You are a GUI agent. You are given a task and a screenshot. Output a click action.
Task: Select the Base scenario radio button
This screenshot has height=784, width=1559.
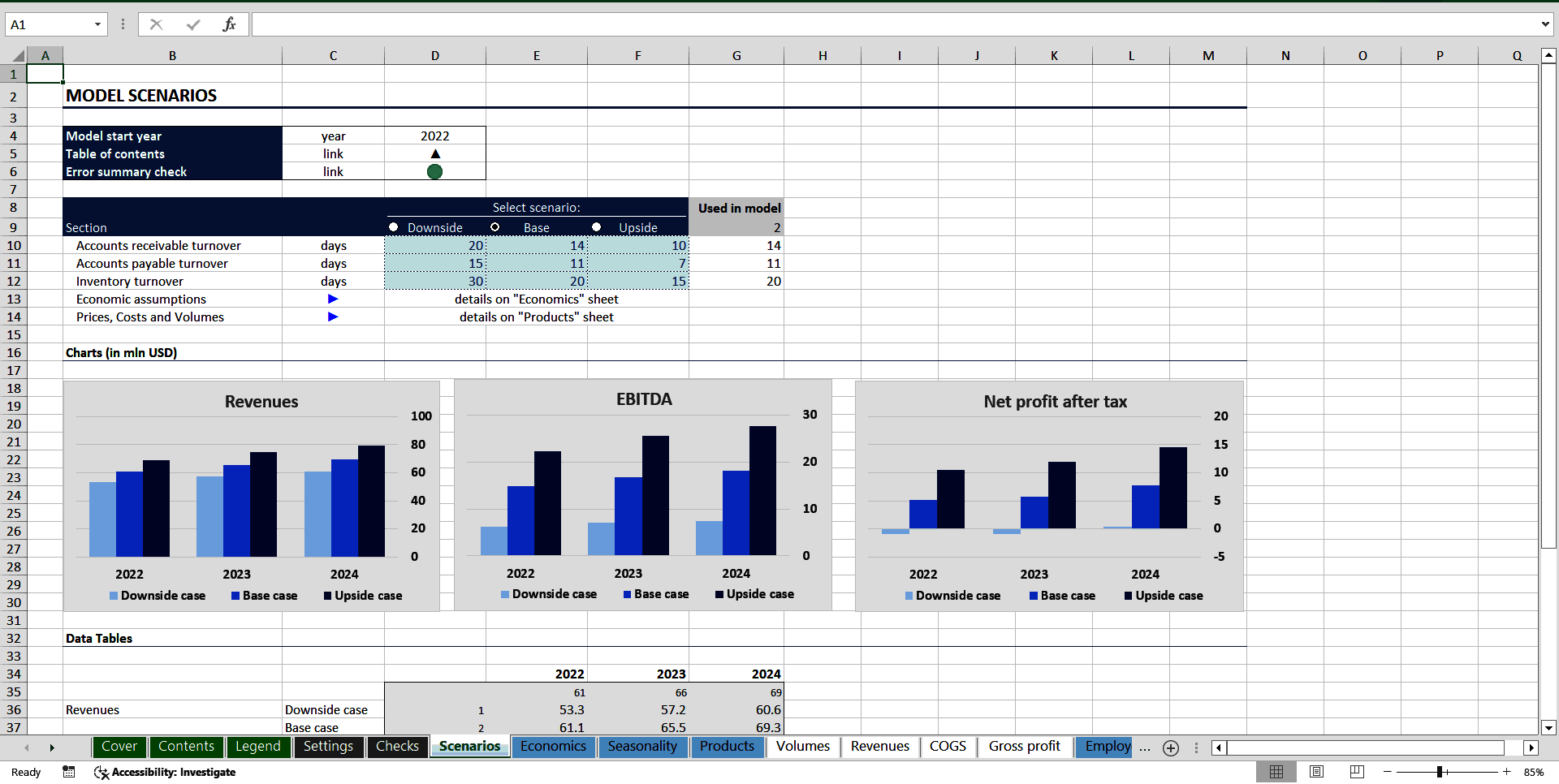[495, 227]
